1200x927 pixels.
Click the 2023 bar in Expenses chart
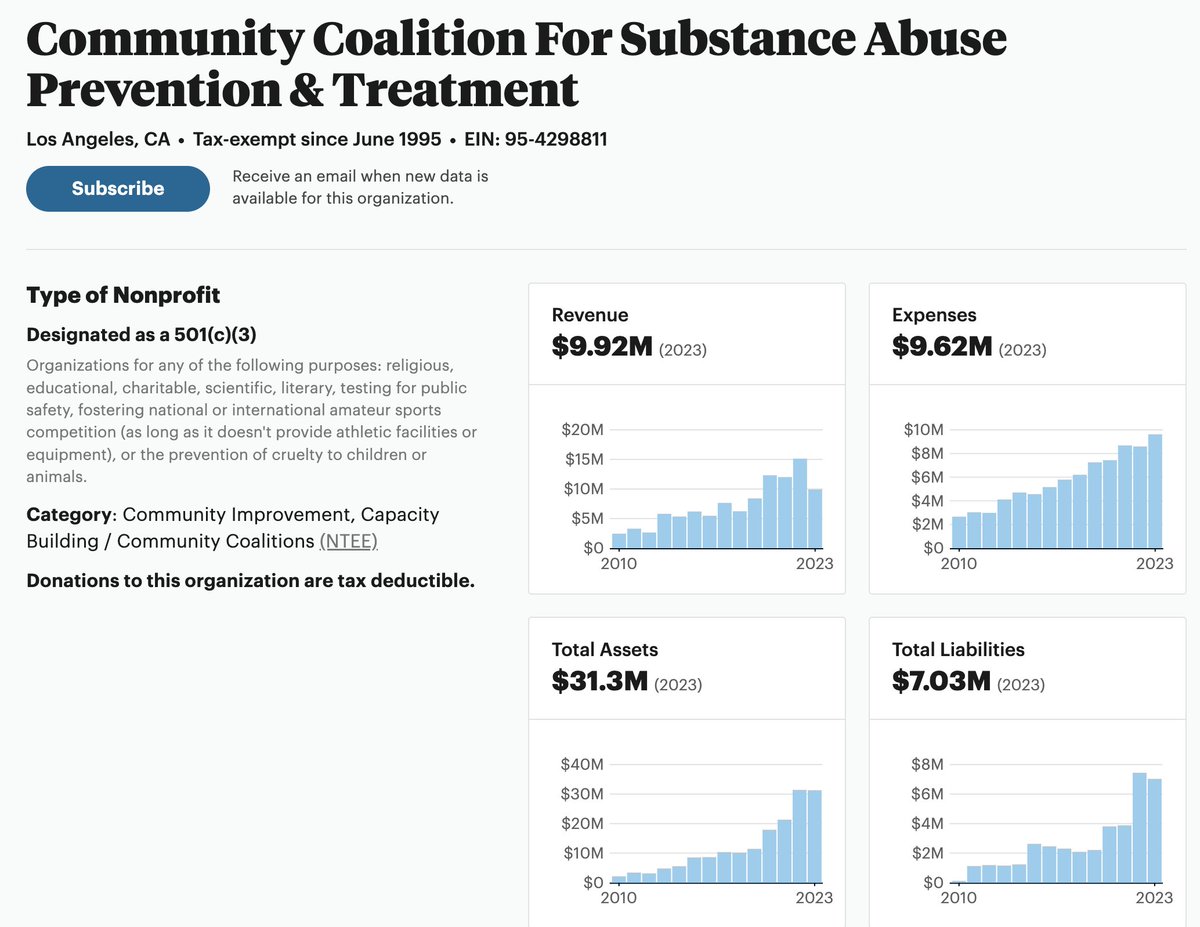(x=1155, y=492)
